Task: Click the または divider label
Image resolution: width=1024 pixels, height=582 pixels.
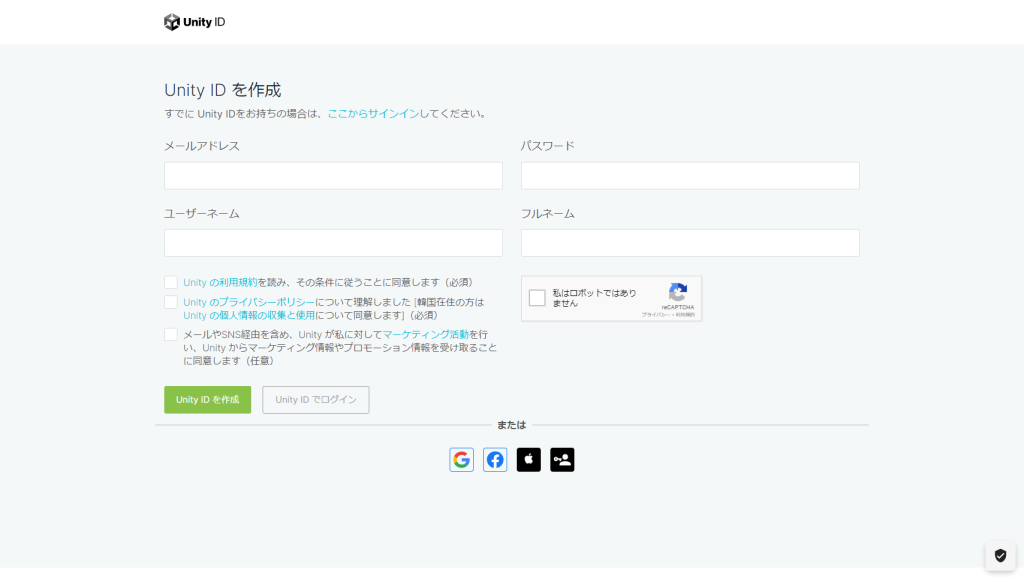Action: (511, 425)
